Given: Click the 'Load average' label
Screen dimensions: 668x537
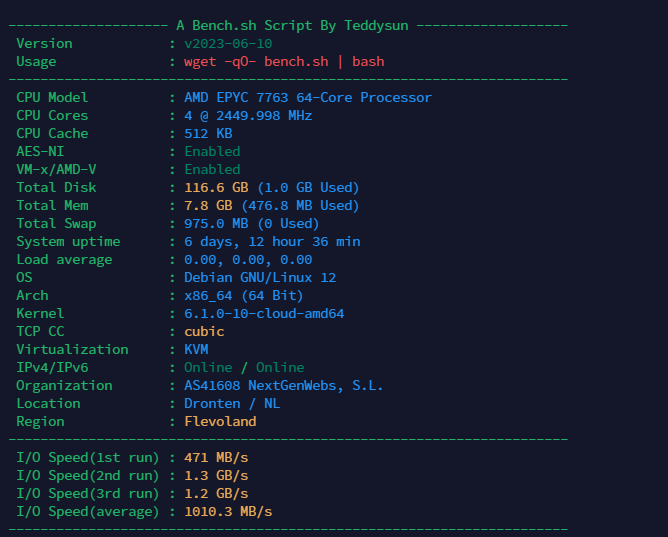Looking at the screenshot, I should tap(64, 260).
